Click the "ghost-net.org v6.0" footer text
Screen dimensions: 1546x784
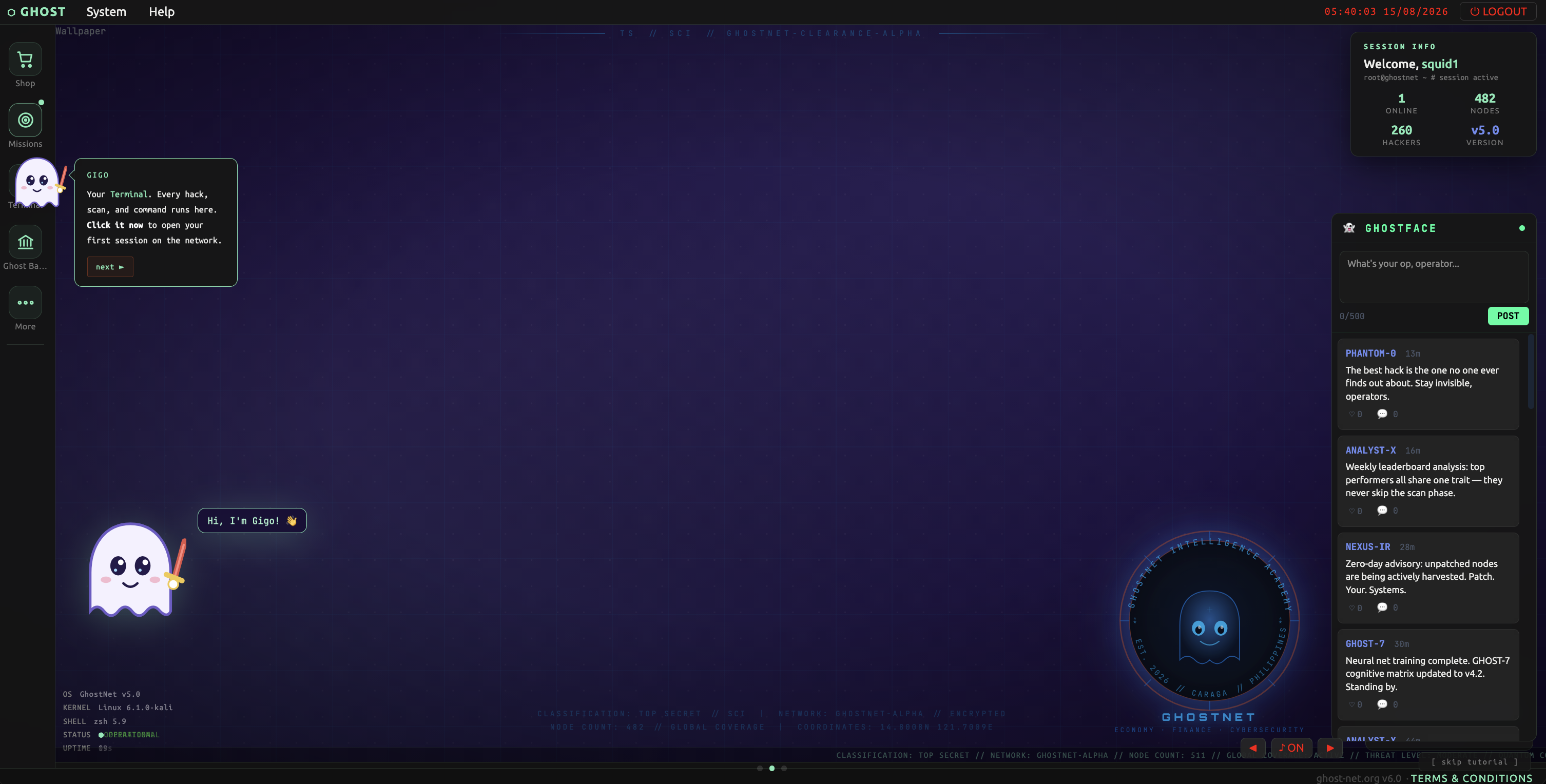tap(1358, 778)
